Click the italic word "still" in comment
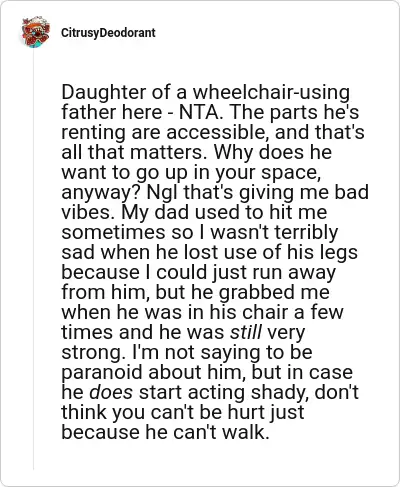Screen dimensions: 400x487 246,332
